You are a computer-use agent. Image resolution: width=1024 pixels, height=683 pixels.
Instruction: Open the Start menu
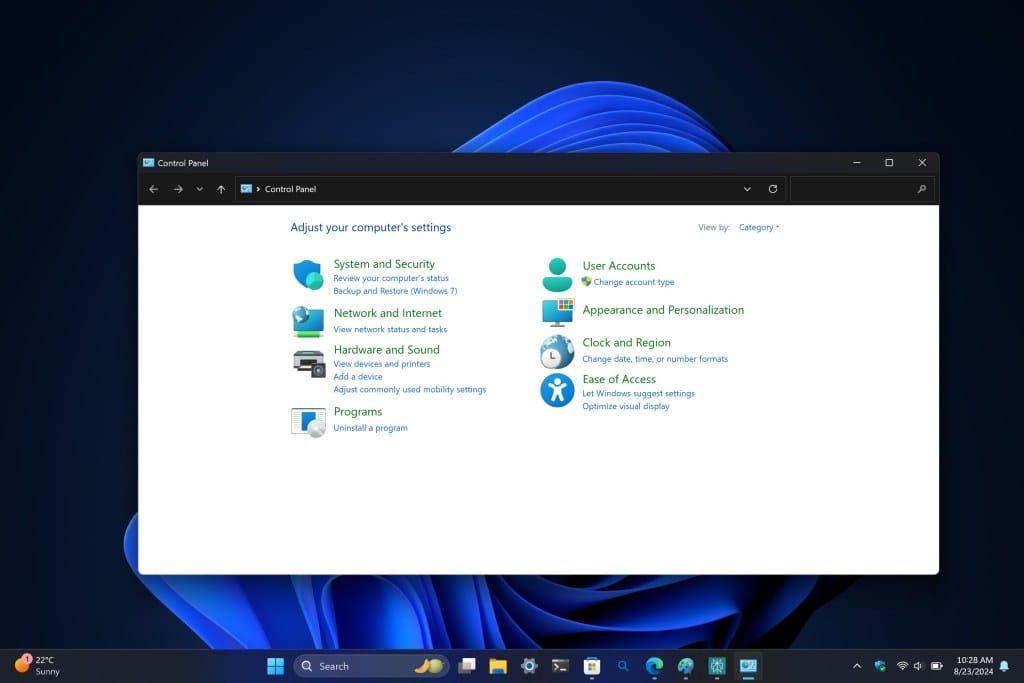point(274,665)
